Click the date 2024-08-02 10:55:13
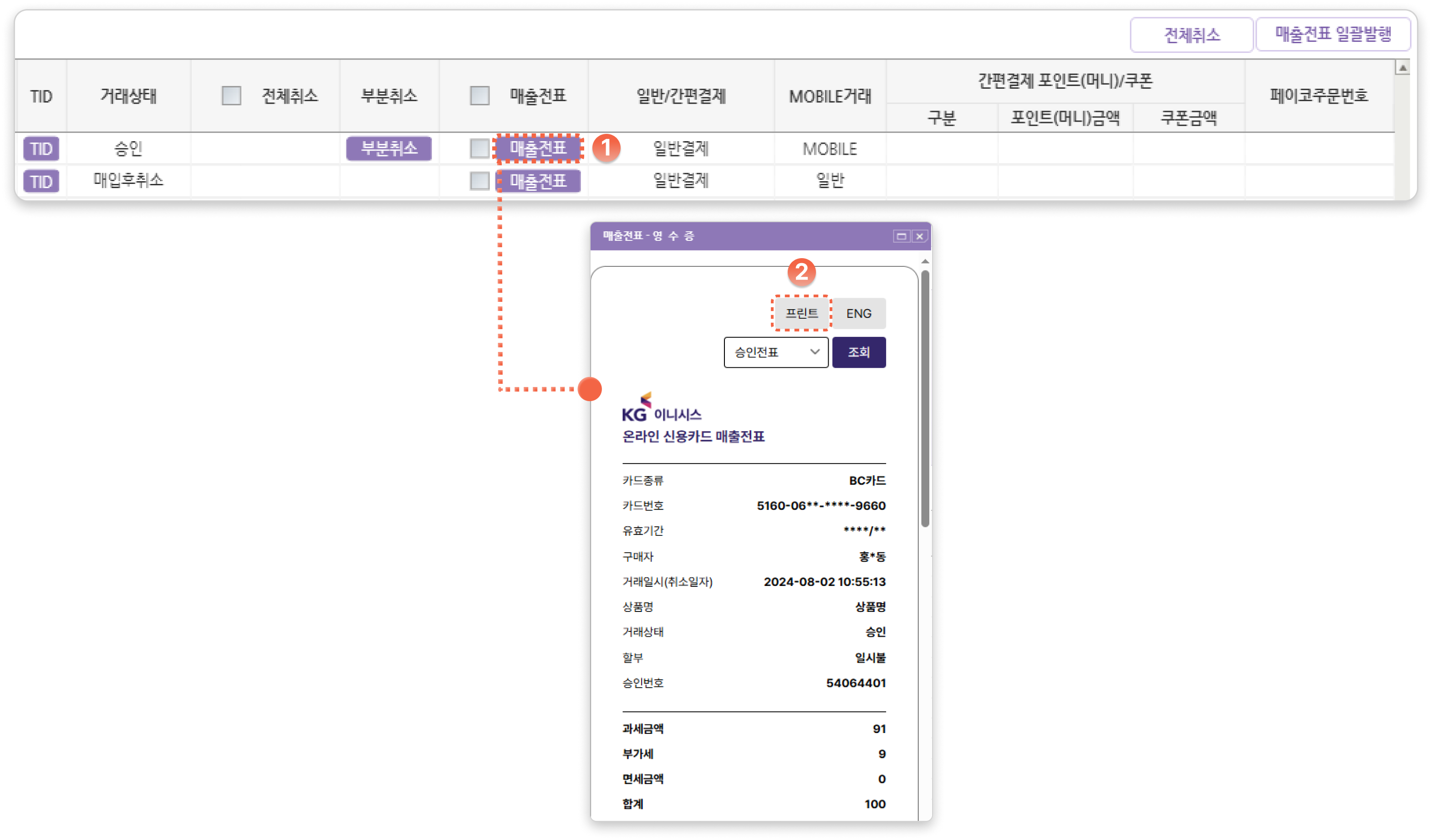The width and height of the screenshot is (1432, 840). tap(824, 581)
